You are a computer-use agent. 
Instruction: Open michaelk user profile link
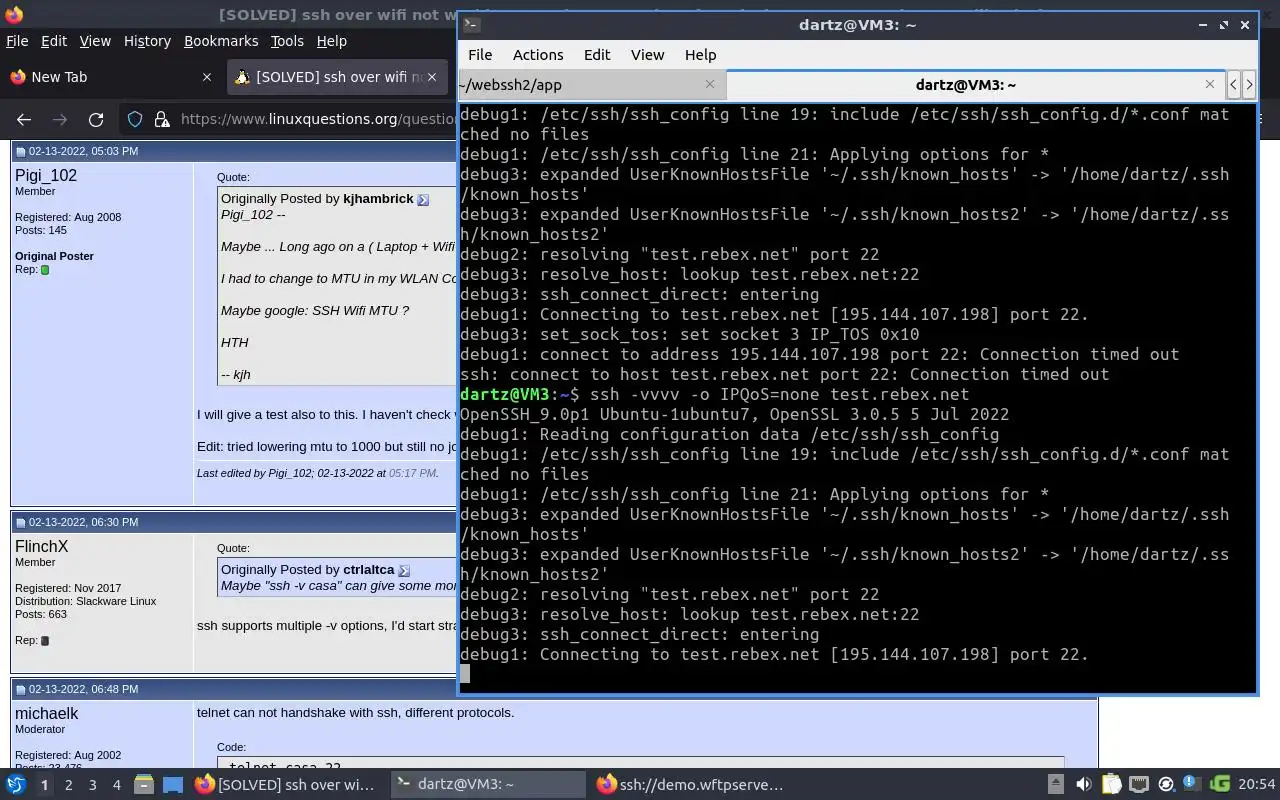(46, 713)
